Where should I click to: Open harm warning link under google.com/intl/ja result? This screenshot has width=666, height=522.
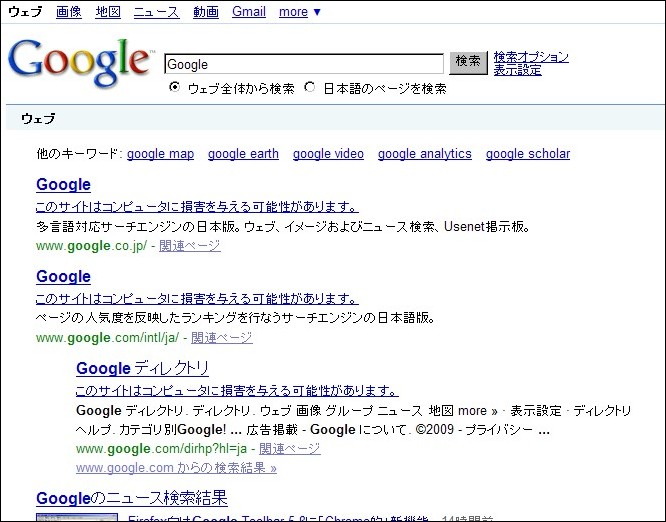point(197,299)
